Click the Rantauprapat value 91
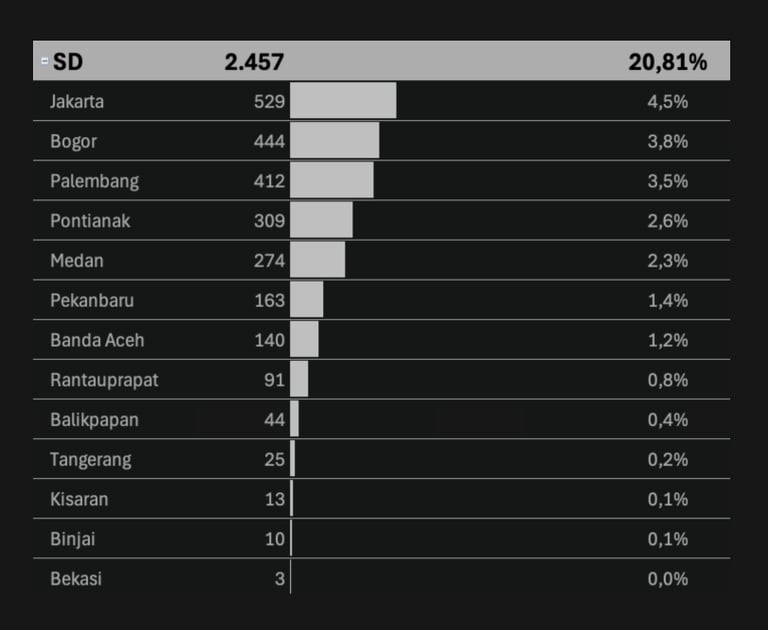Viewport: 768px width, 630px height. 274,380
